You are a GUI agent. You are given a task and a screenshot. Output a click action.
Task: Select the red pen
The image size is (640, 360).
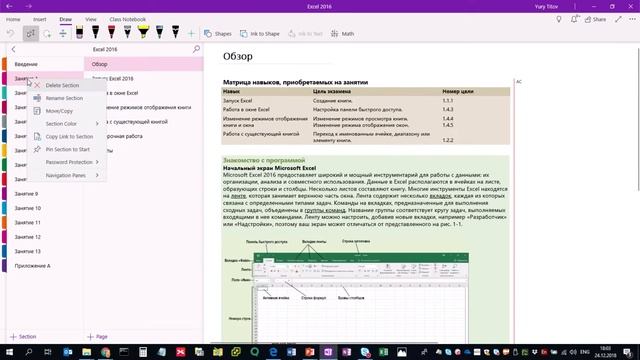click(x=111, y=32)
